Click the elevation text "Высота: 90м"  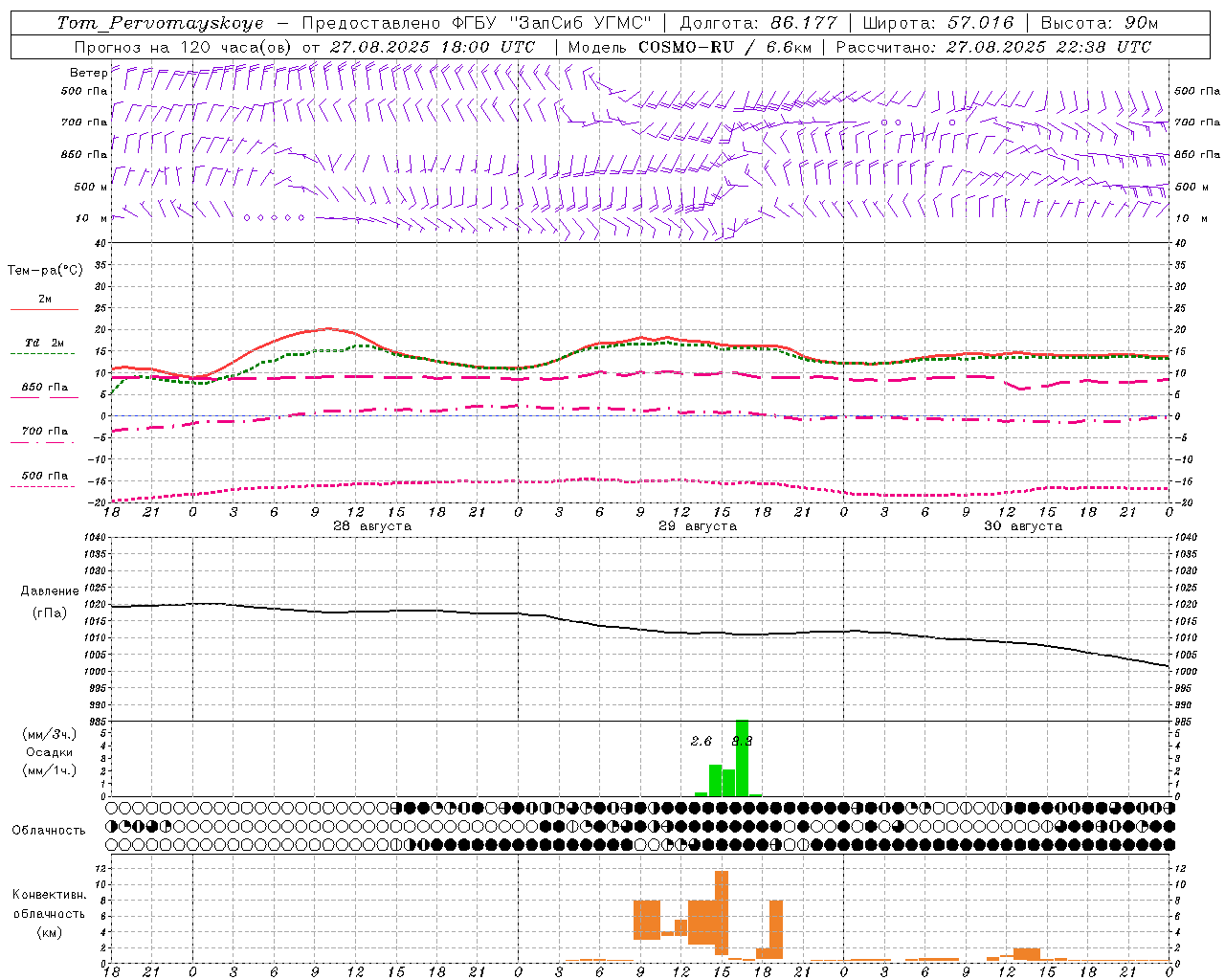[1099, 23]
